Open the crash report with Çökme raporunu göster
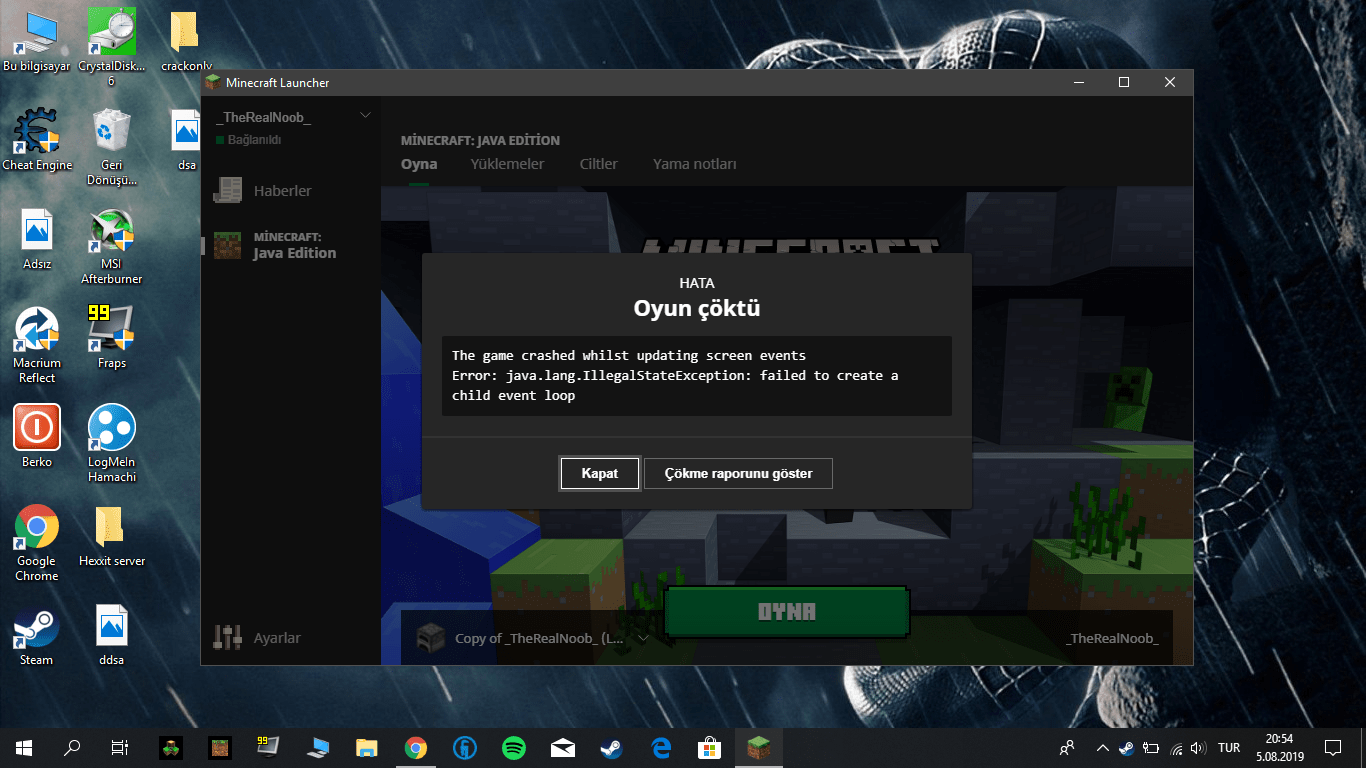Viewport: 1366px width, 768px height. click(x=738, y=473)
